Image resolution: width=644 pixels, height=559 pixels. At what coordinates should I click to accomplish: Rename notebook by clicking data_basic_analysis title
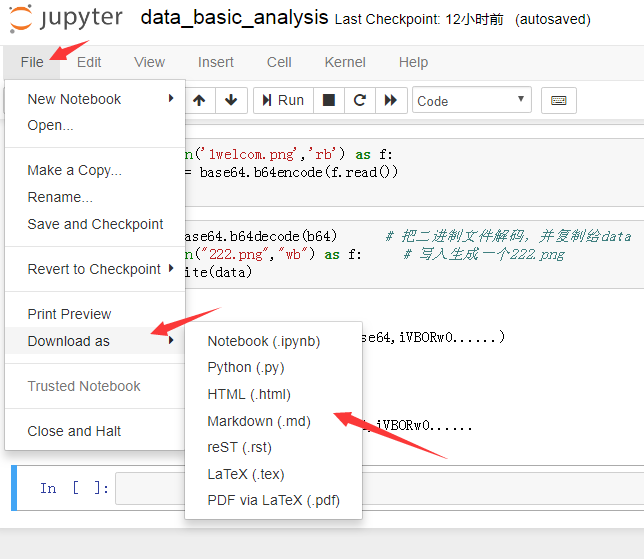point(234,18)
